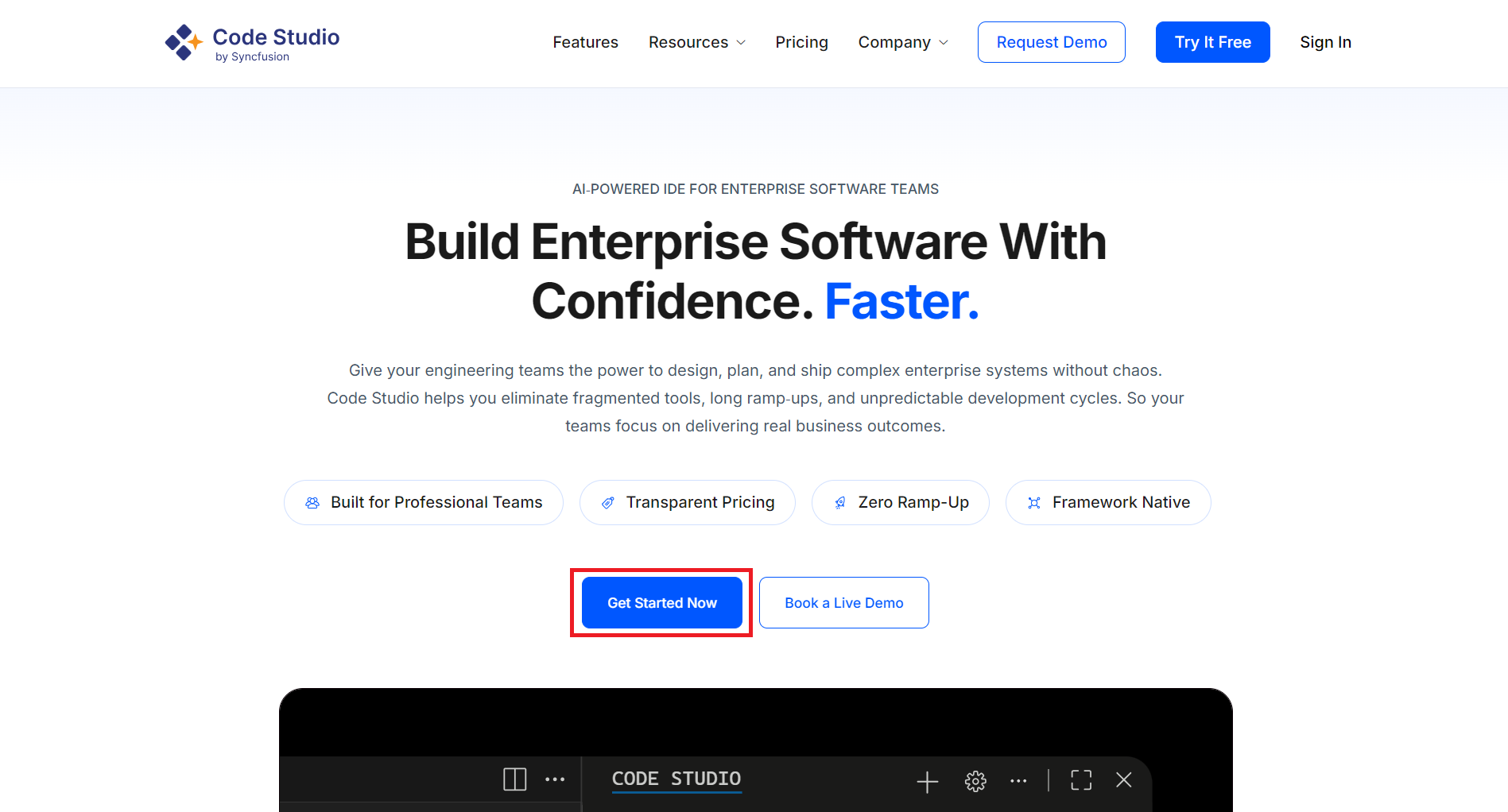1508x812 pixels.
Task: Open the Pricing menu item
Action: coord(801,42)
